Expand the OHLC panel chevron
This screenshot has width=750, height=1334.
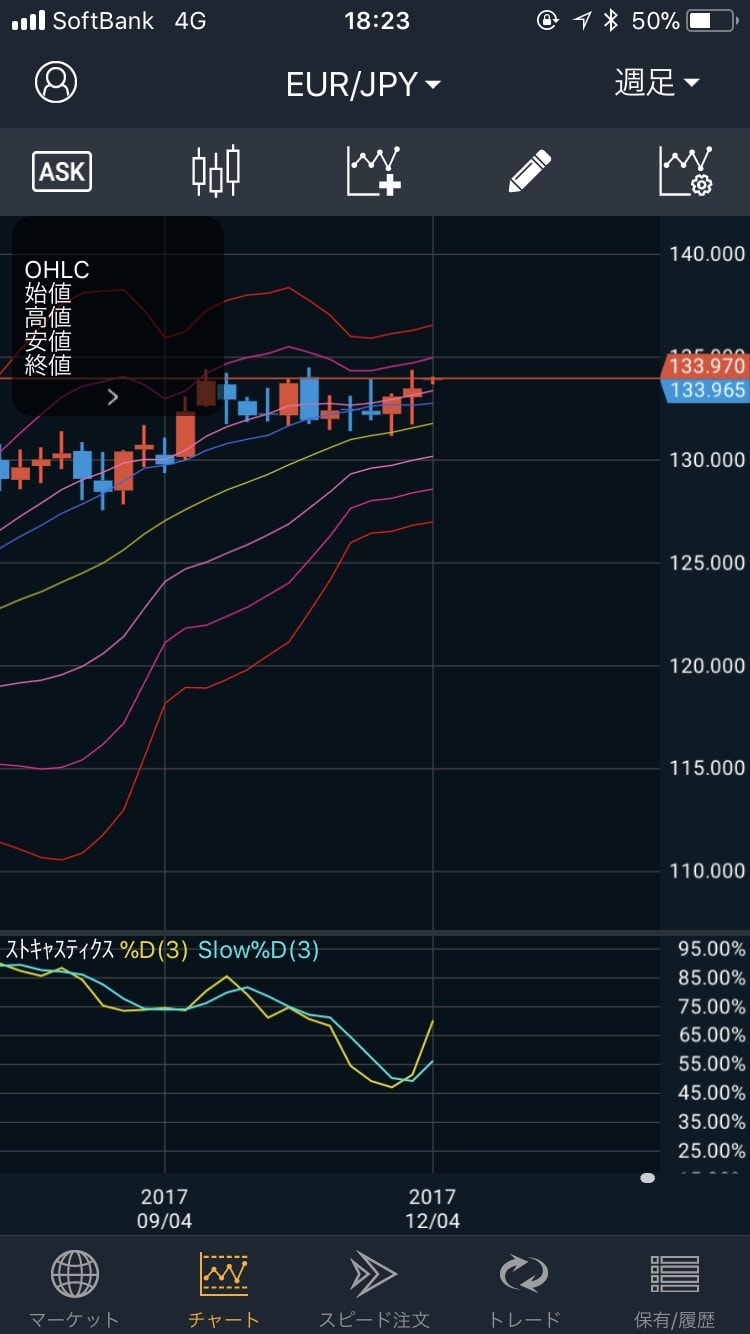pos(113,398)
